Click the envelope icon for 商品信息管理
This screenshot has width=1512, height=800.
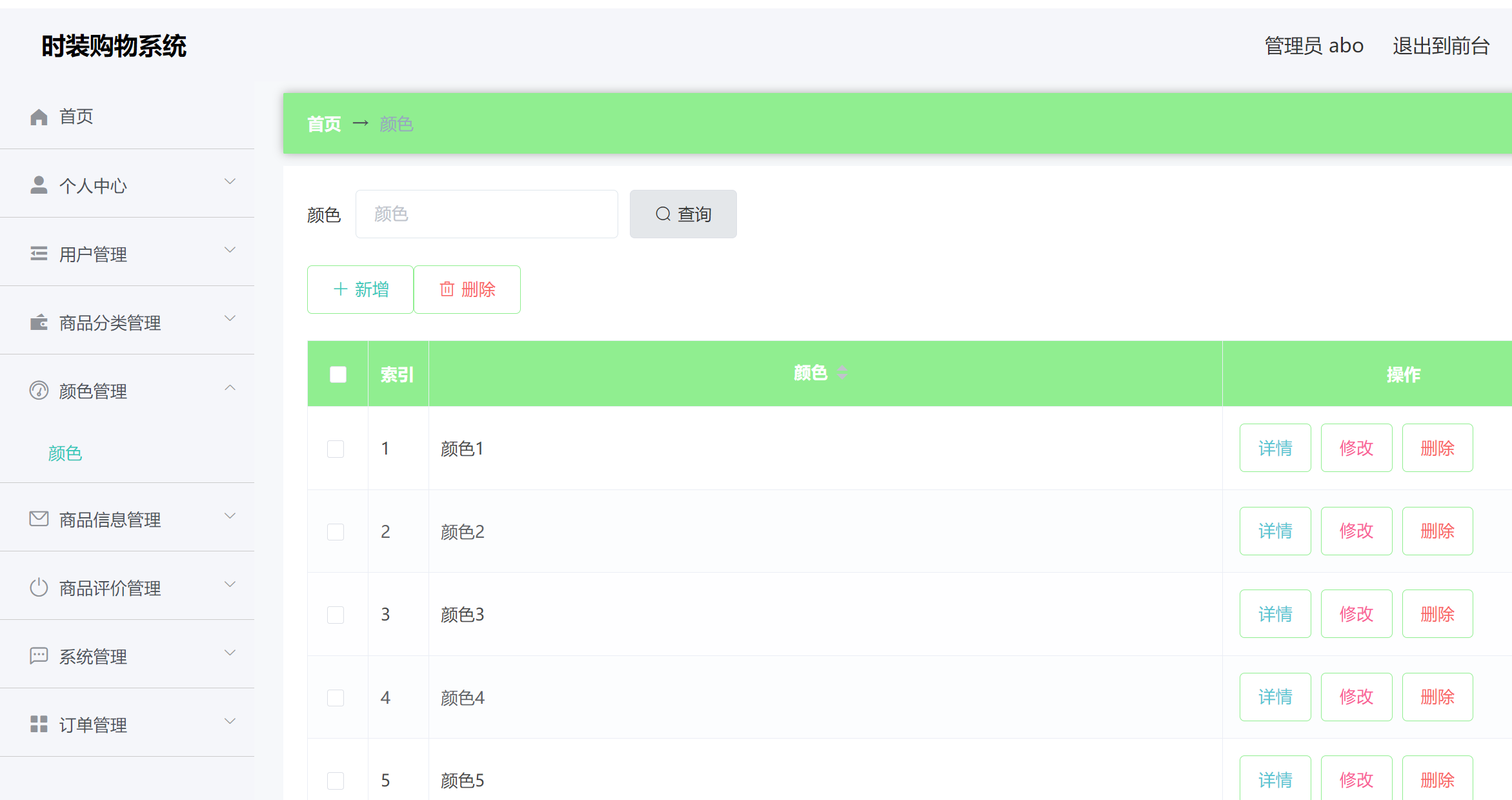click(39, 518)
